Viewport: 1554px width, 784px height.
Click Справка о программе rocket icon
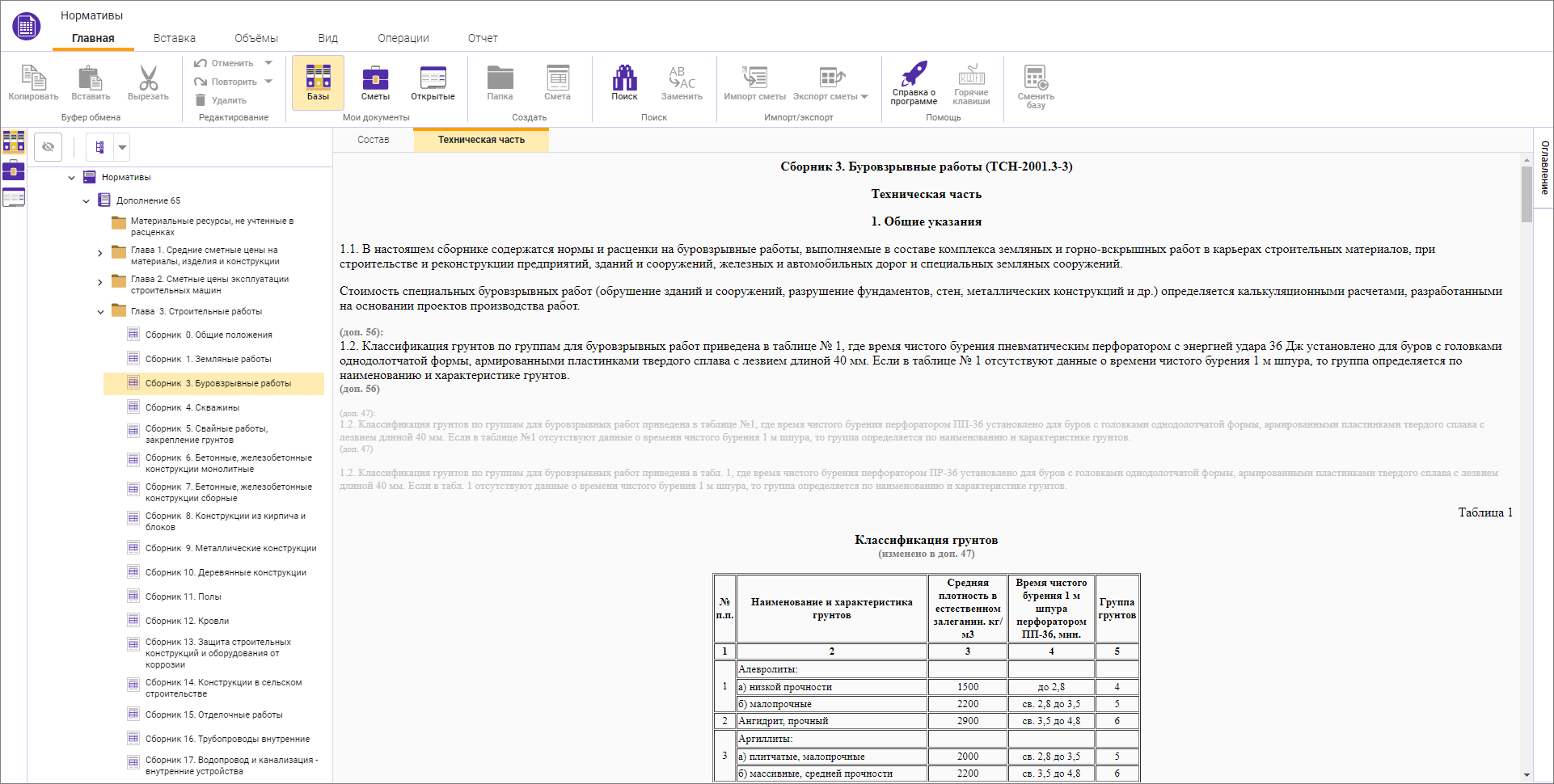pyautogui.click(x=914, y=82)
